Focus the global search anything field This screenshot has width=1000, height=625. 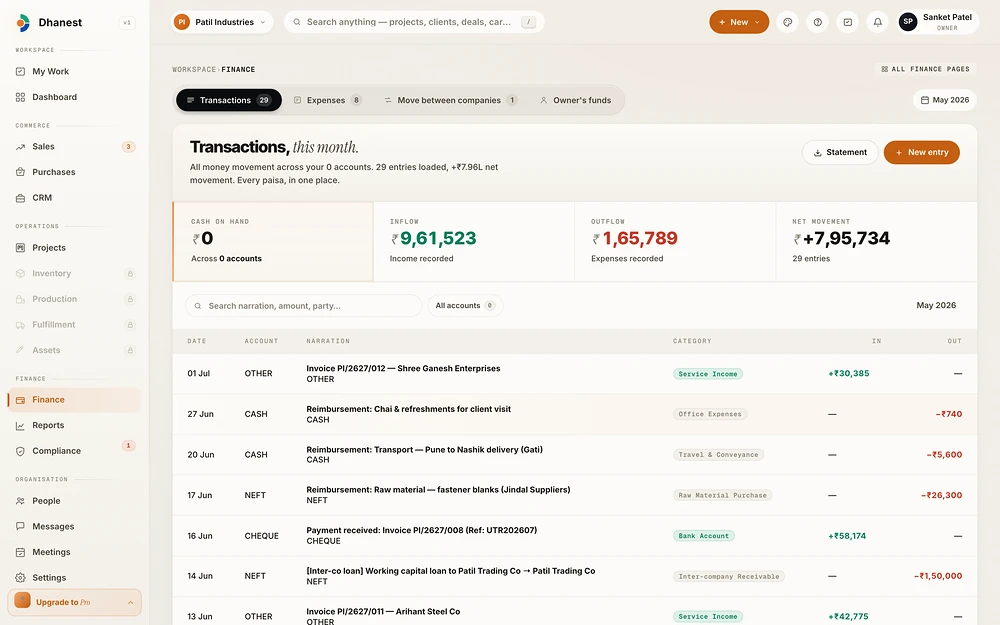point(414,22)
